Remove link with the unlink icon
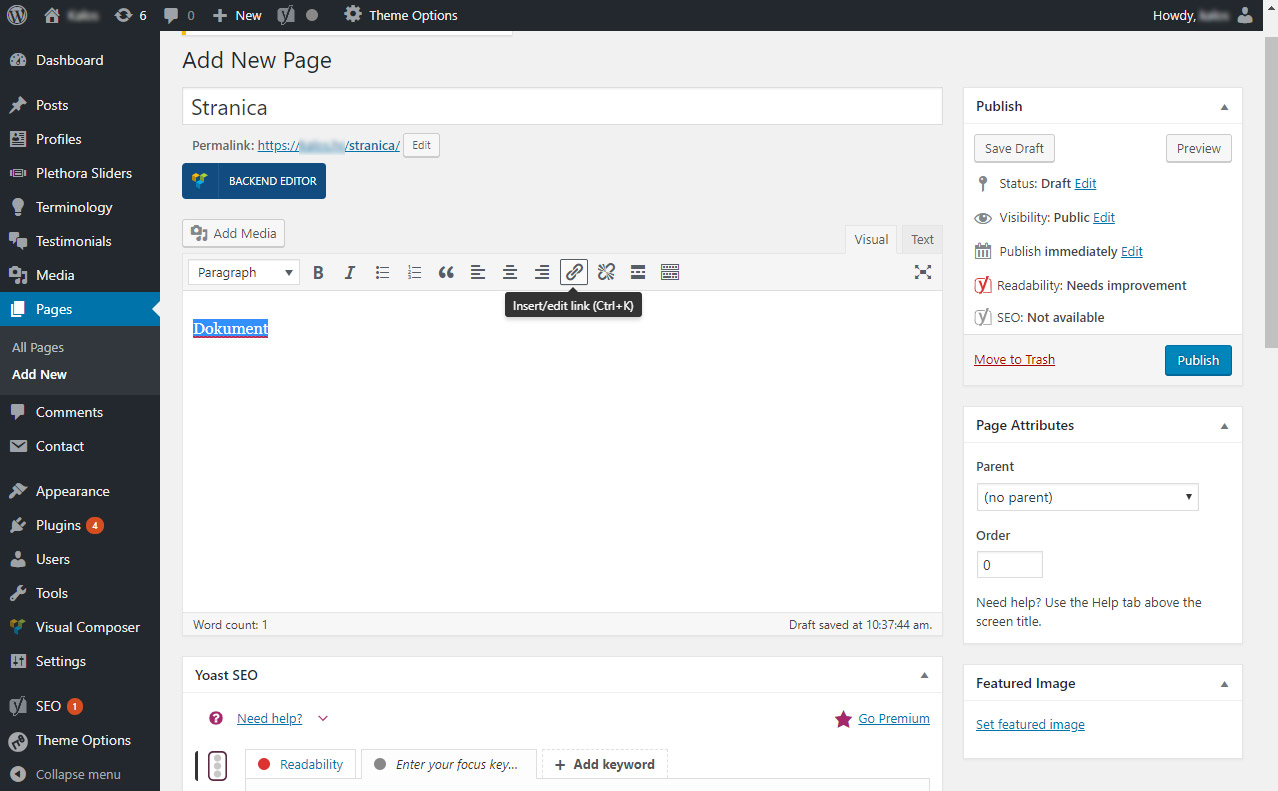Viewport: 1278px width, 791px height. coord(606,272)
